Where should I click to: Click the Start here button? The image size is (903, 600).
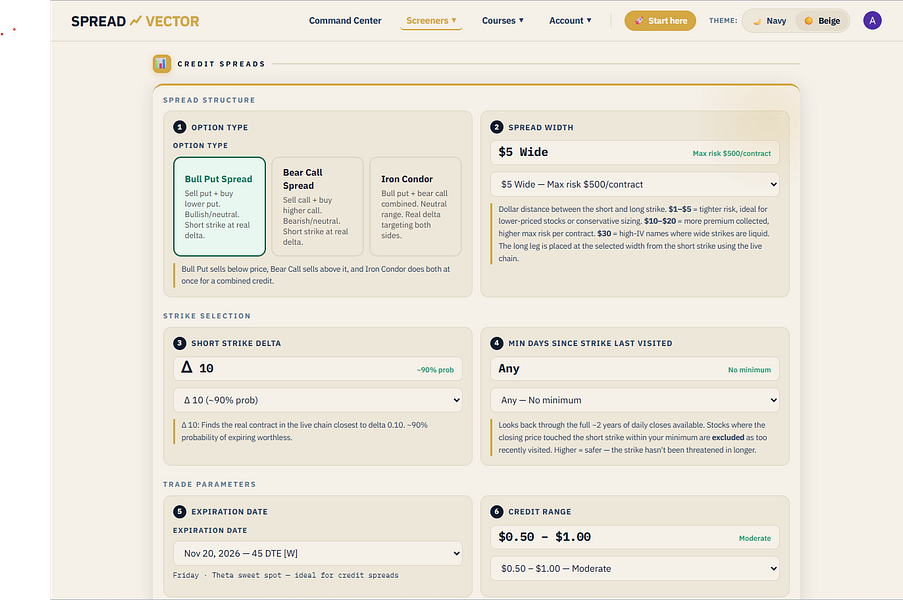point(660,21)
